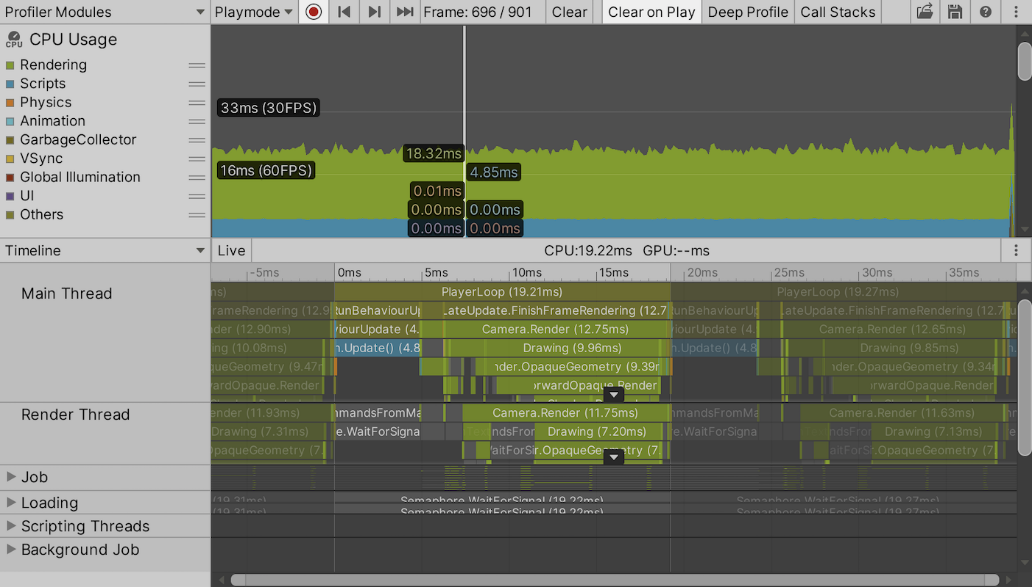This screenshot has width=1032, height=587.
Task: Click the Main Thread label
Action: (x=66, y=294)
